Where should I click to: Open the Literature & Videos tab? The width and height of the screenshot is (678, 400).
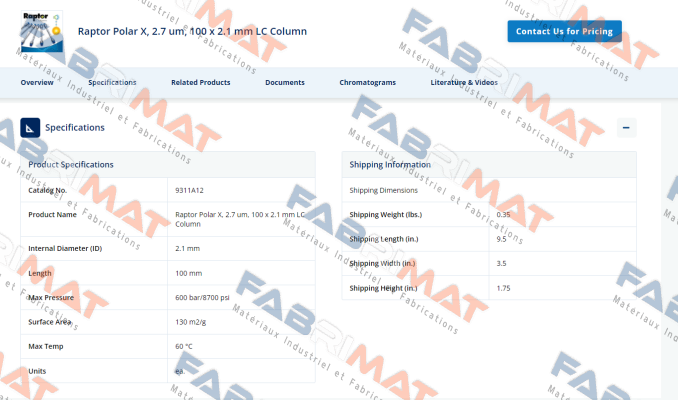(x=464, y=83)
